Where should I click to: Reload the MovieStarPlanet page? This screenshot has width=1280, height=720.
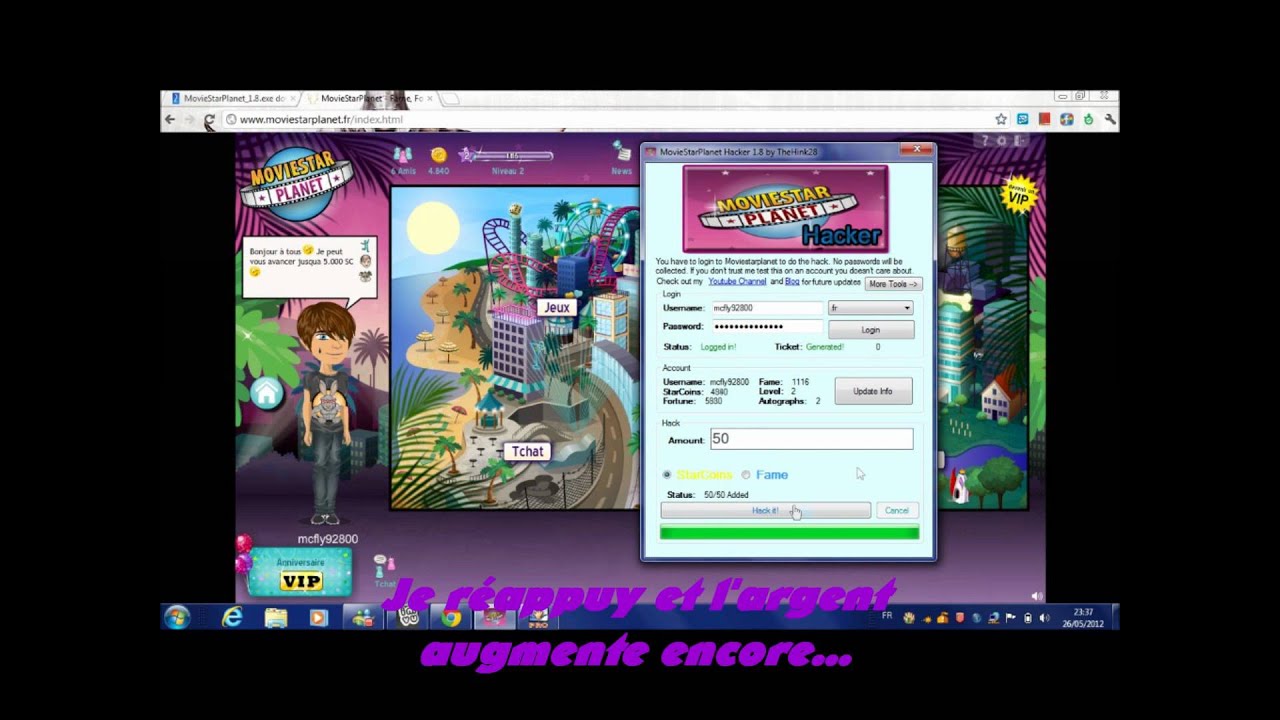point(209,120)
